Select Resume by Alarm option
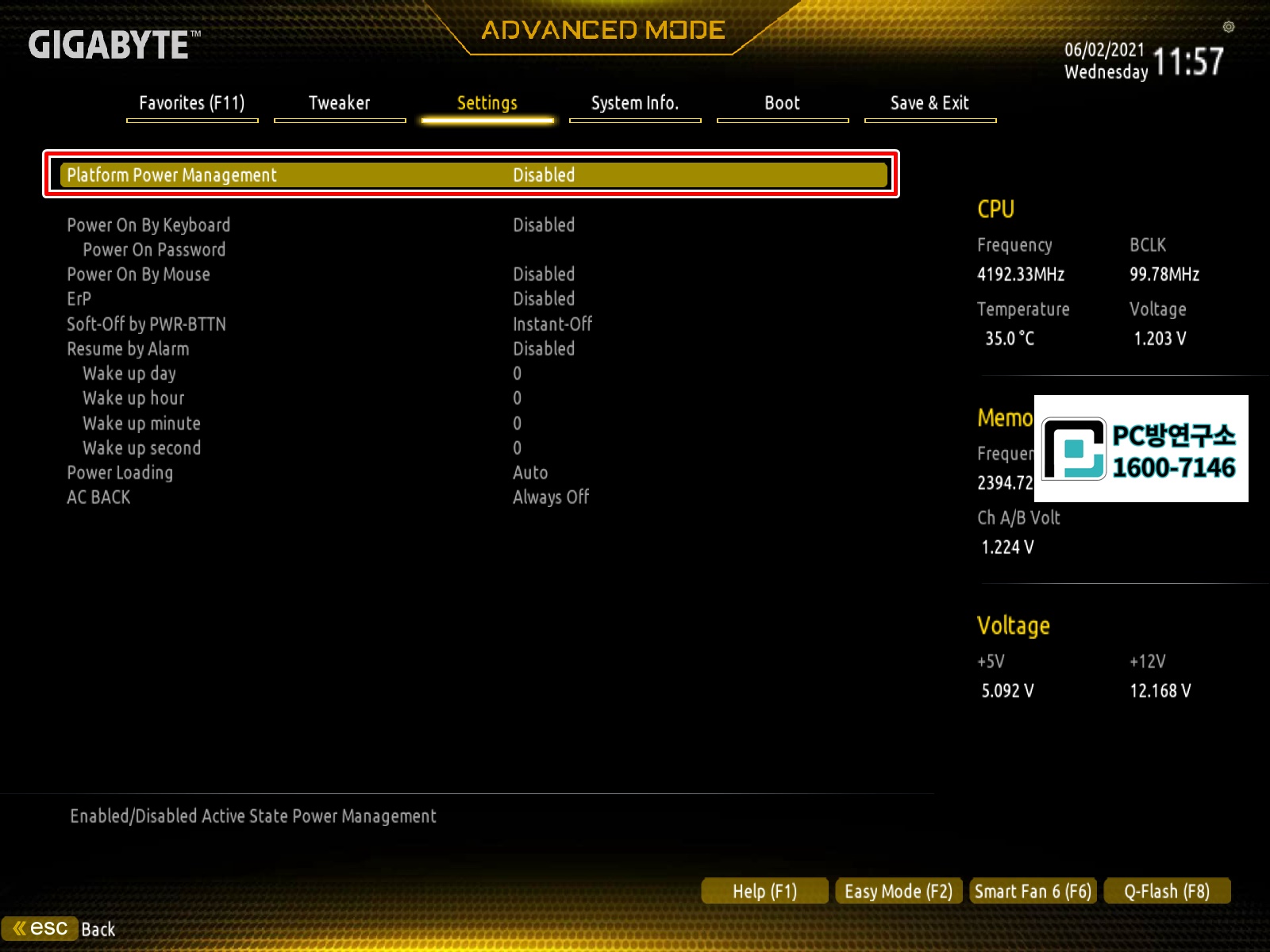Image resolution: width=1270 pixels, height=952 pixels. [x=128, y=349]
